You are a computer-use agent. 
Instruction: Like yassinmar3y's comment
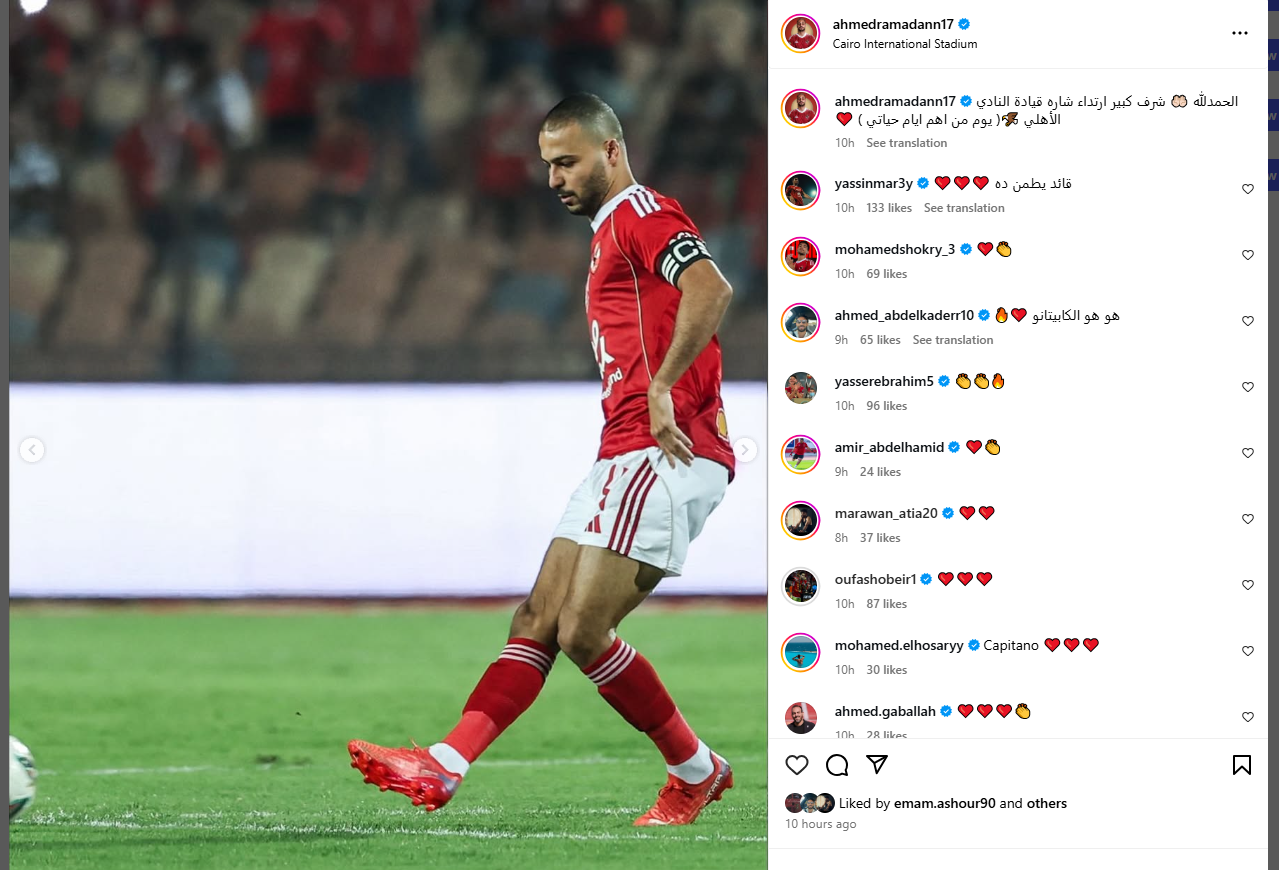coord(1247,189)
